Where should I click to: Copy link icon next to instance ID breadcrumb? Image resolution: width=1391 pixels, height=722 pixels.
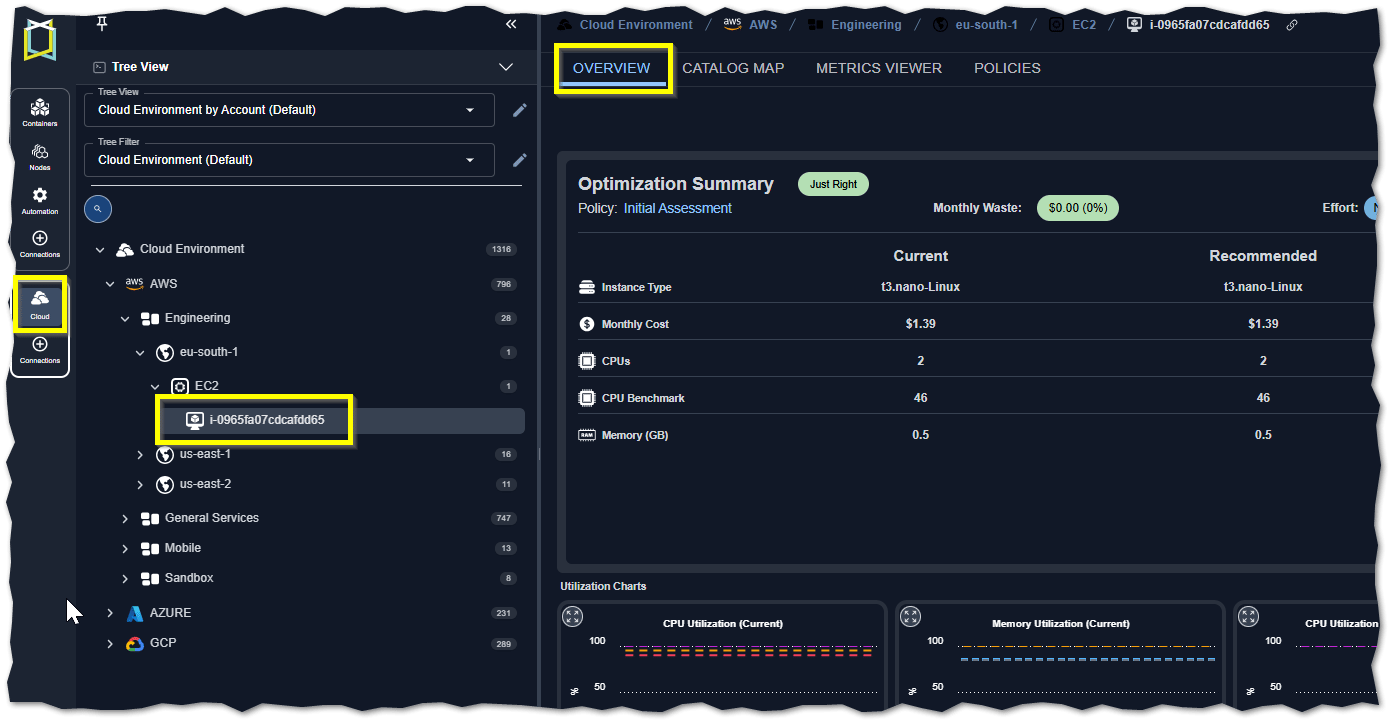pos(1292,25)
